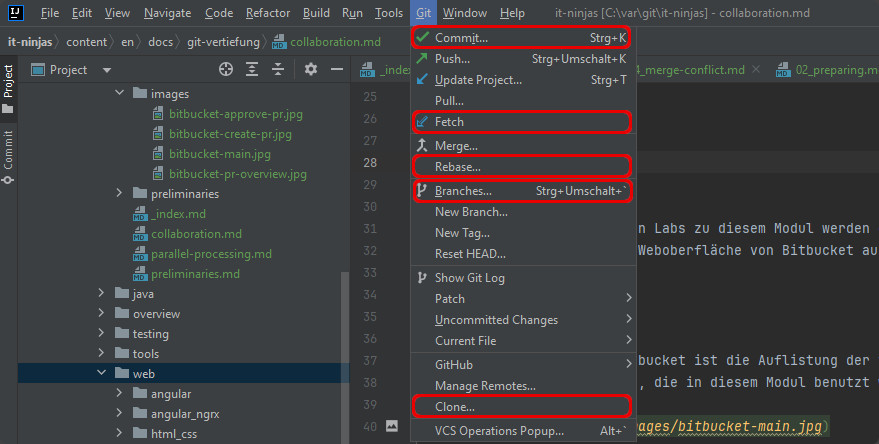Screen dimensions: 879x444
Task: Expand the testing folder
Action: pyautogui.click(x=101, y=333)
